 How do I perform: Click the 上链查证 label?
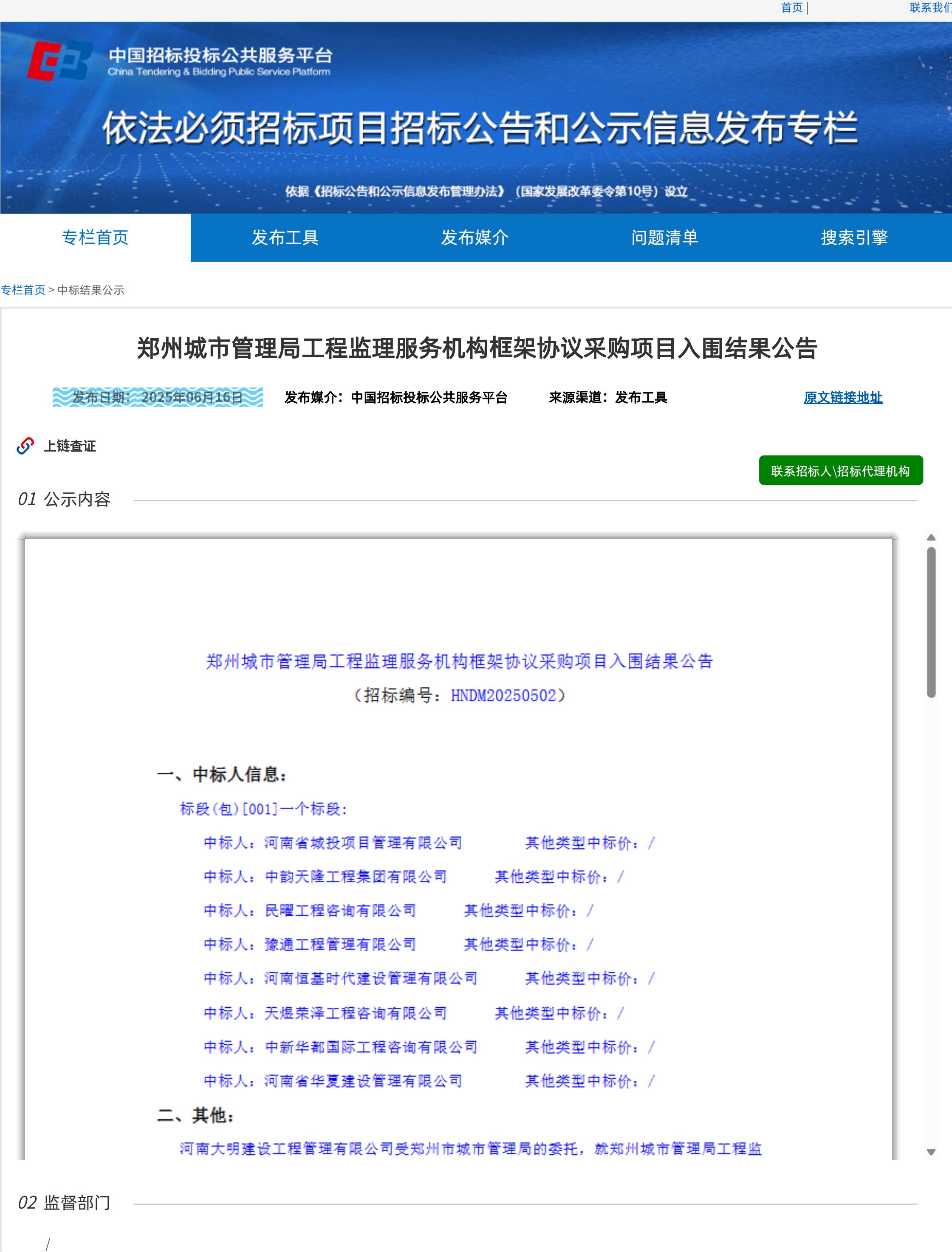point(70,446)
